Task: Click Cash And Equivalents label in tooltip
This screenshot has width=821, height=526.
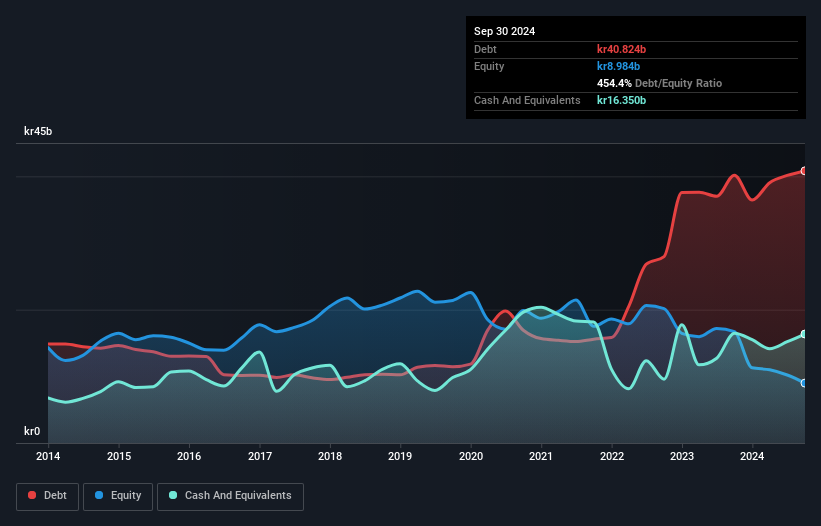Action: coord(527,100)
